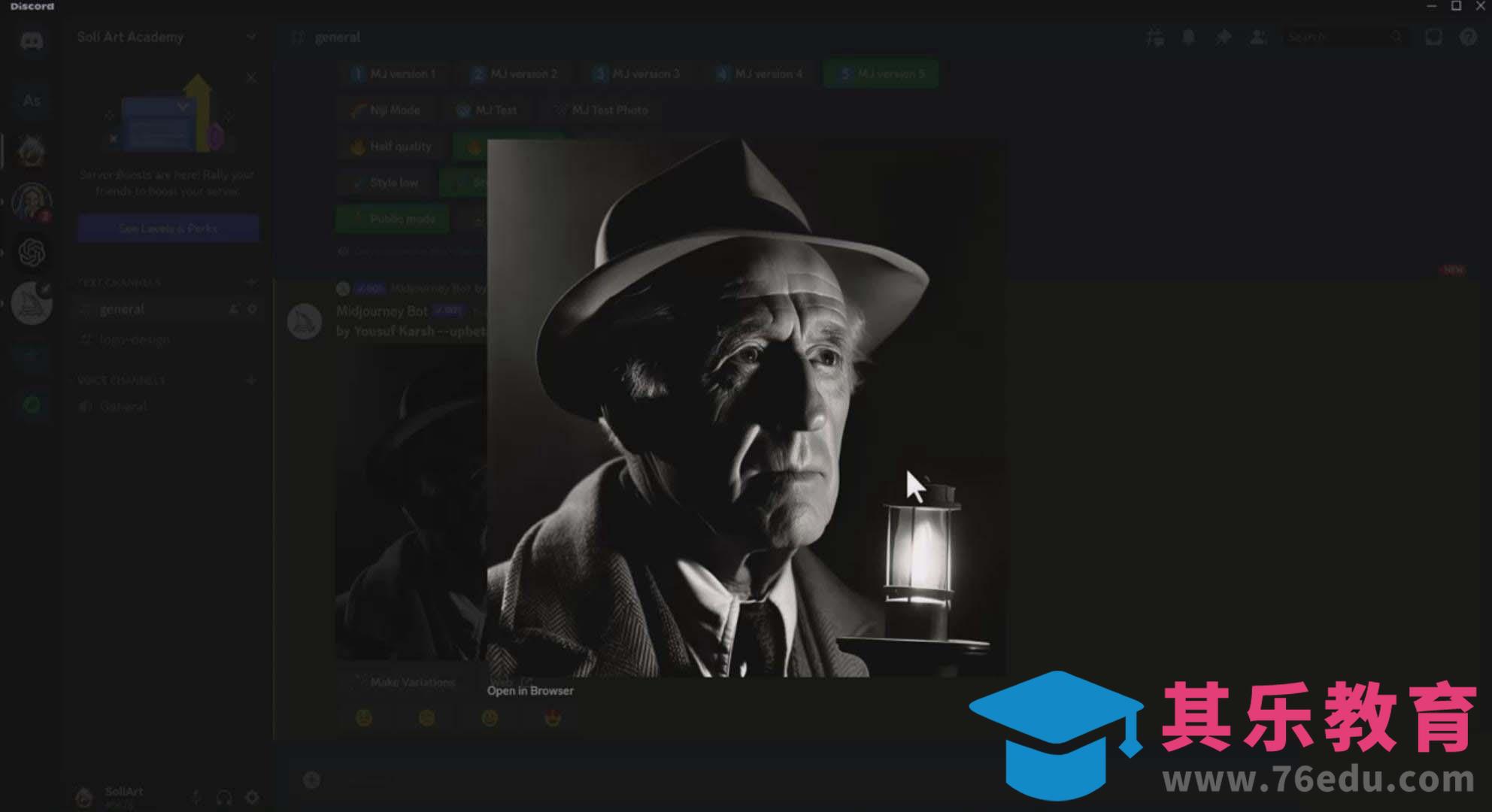Select the general text channel

122,309
